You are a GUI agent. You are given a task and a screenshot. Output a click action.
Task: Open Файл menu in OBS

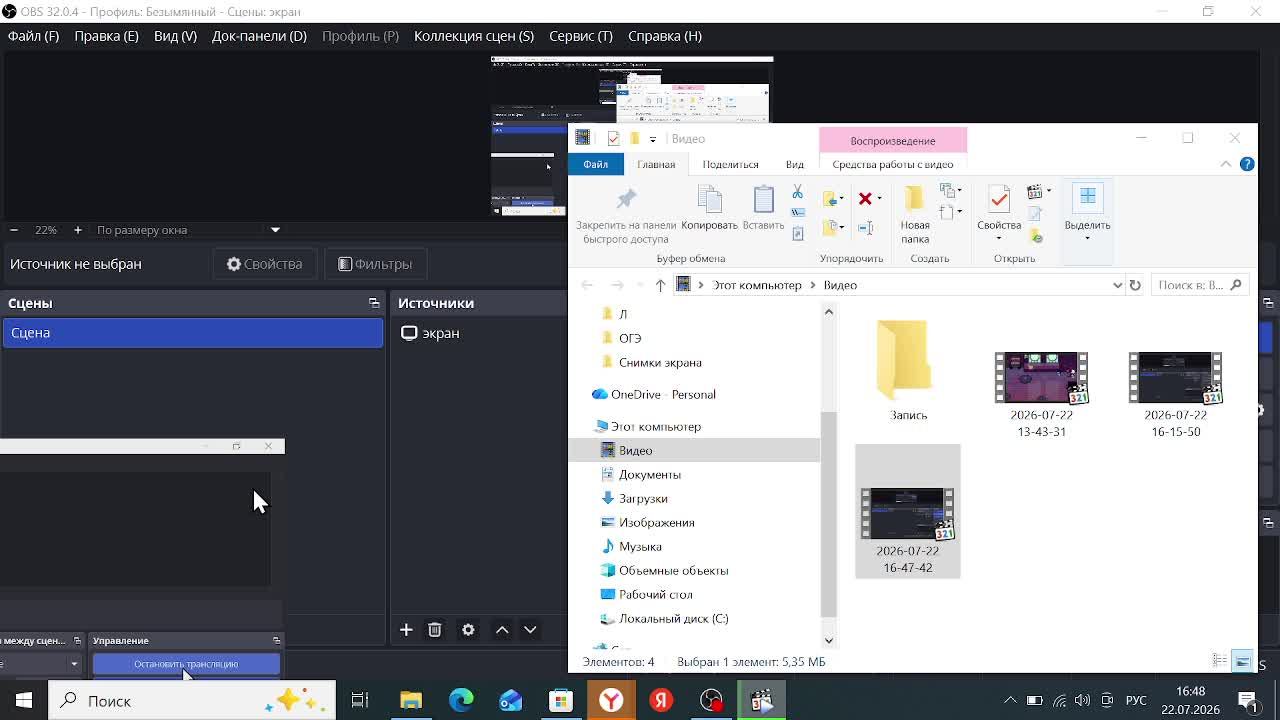(x=33, y=36)
